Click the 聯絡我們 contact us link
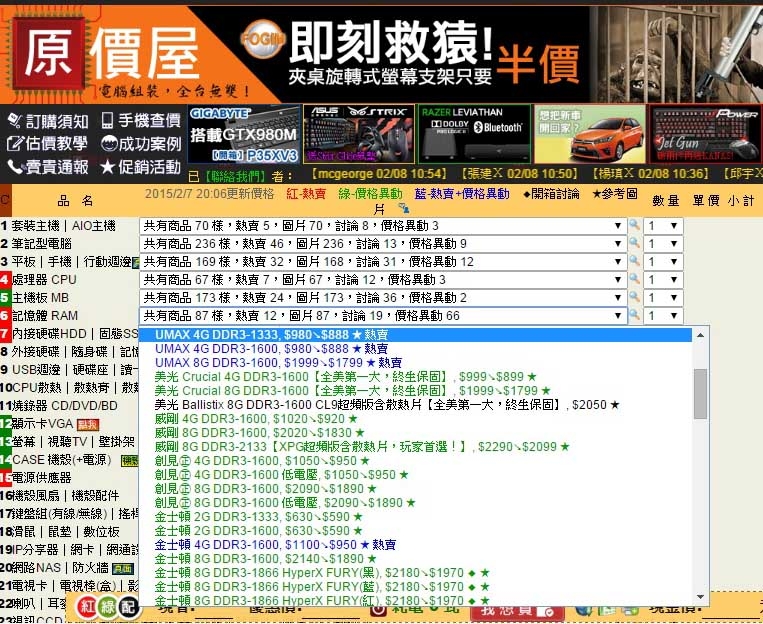The height and width of the screenshot is (624, 763). tap(235, 176)
